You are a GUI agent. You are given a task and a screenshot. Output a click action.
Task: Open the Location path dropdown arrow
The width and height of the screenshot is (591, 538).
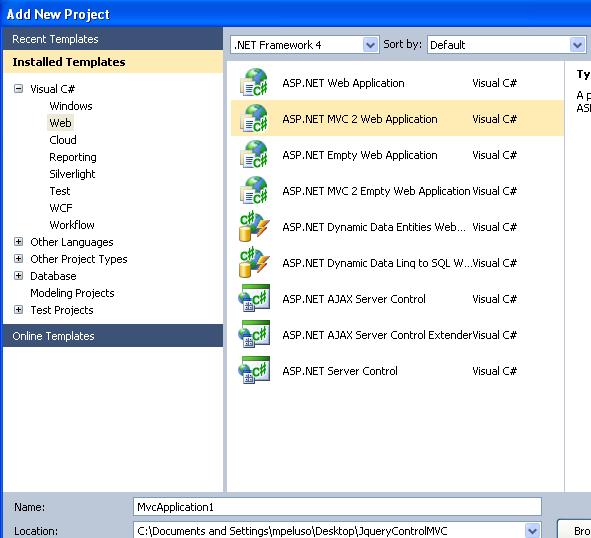(x=532, y=531)
